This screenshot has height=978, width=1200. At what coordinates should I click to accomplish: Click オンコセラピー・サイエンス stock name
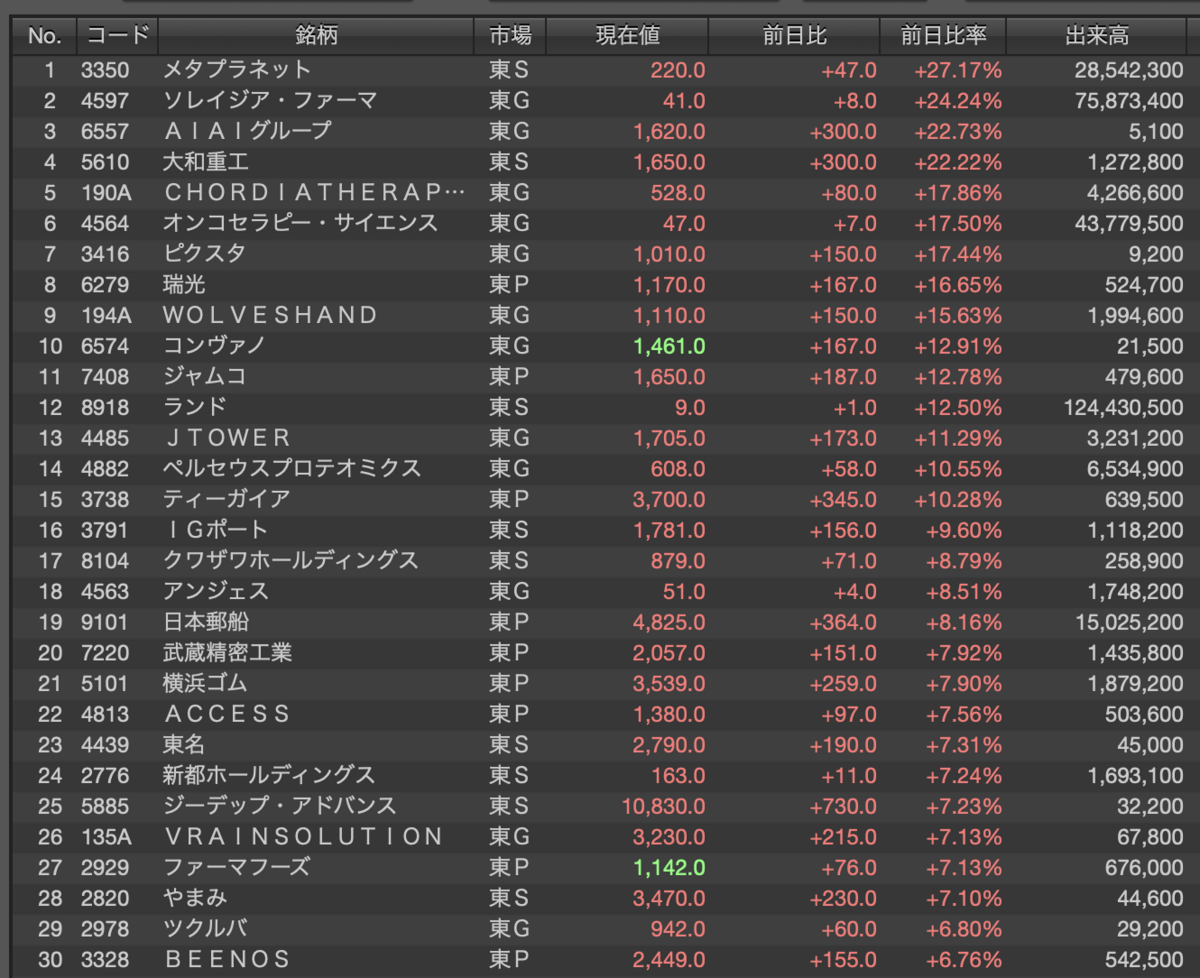(300, 223)
